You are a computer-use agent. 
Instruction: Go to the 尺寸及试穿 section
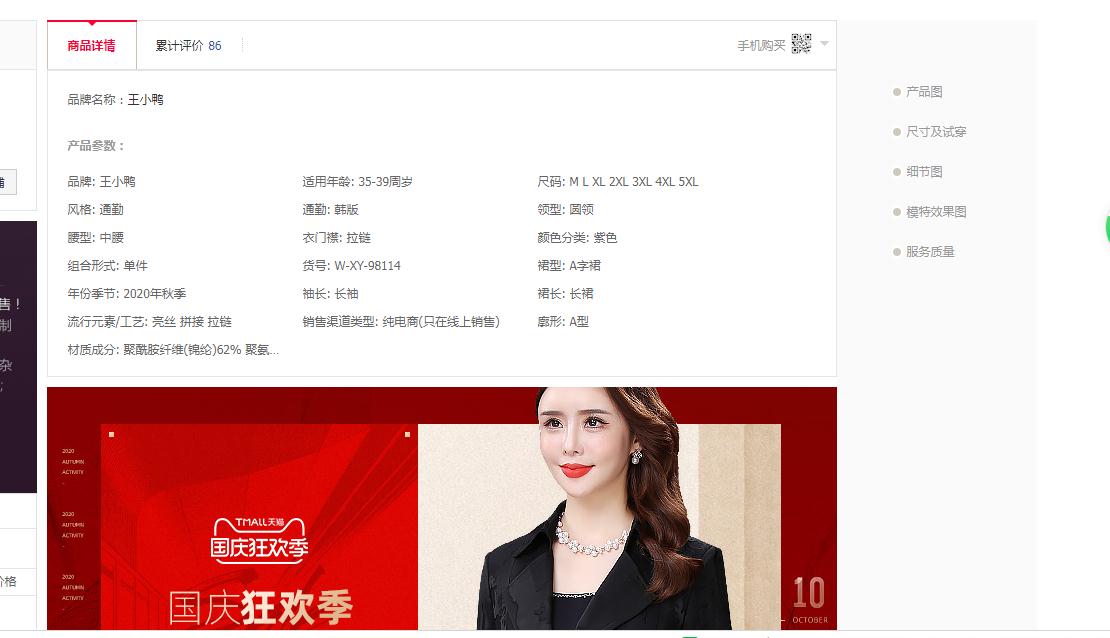[x=935, y=132]
